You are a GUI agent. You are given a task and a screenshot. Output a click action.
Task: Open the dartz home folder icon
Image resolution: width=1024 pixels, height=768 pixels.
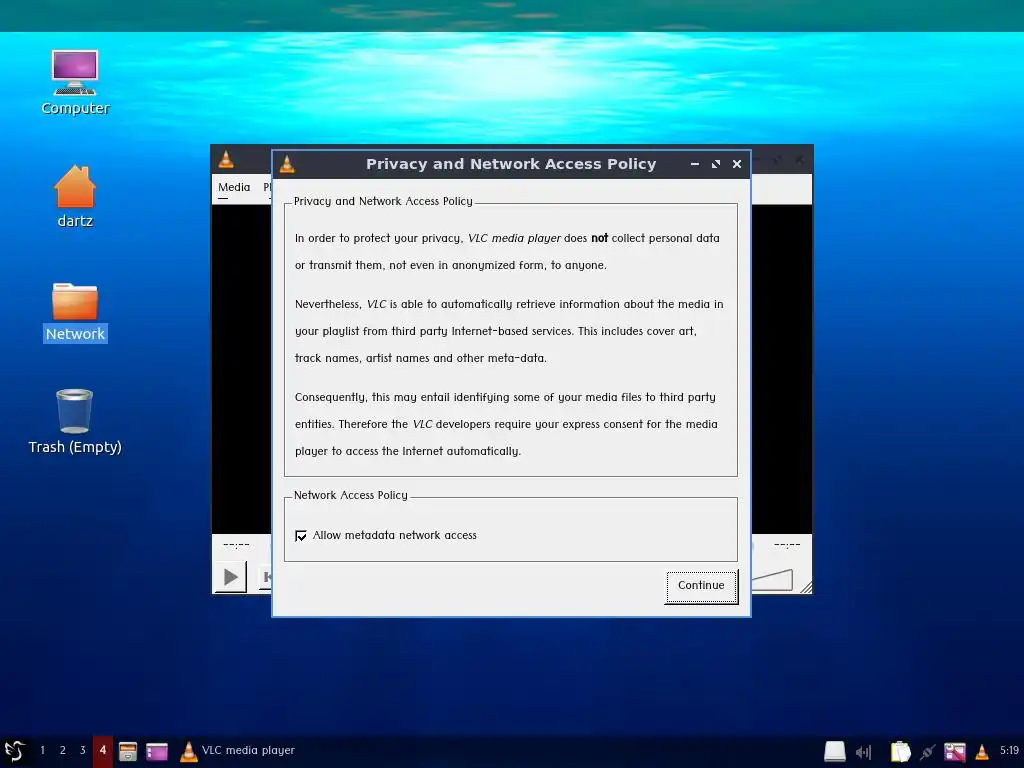coord(75,196)
